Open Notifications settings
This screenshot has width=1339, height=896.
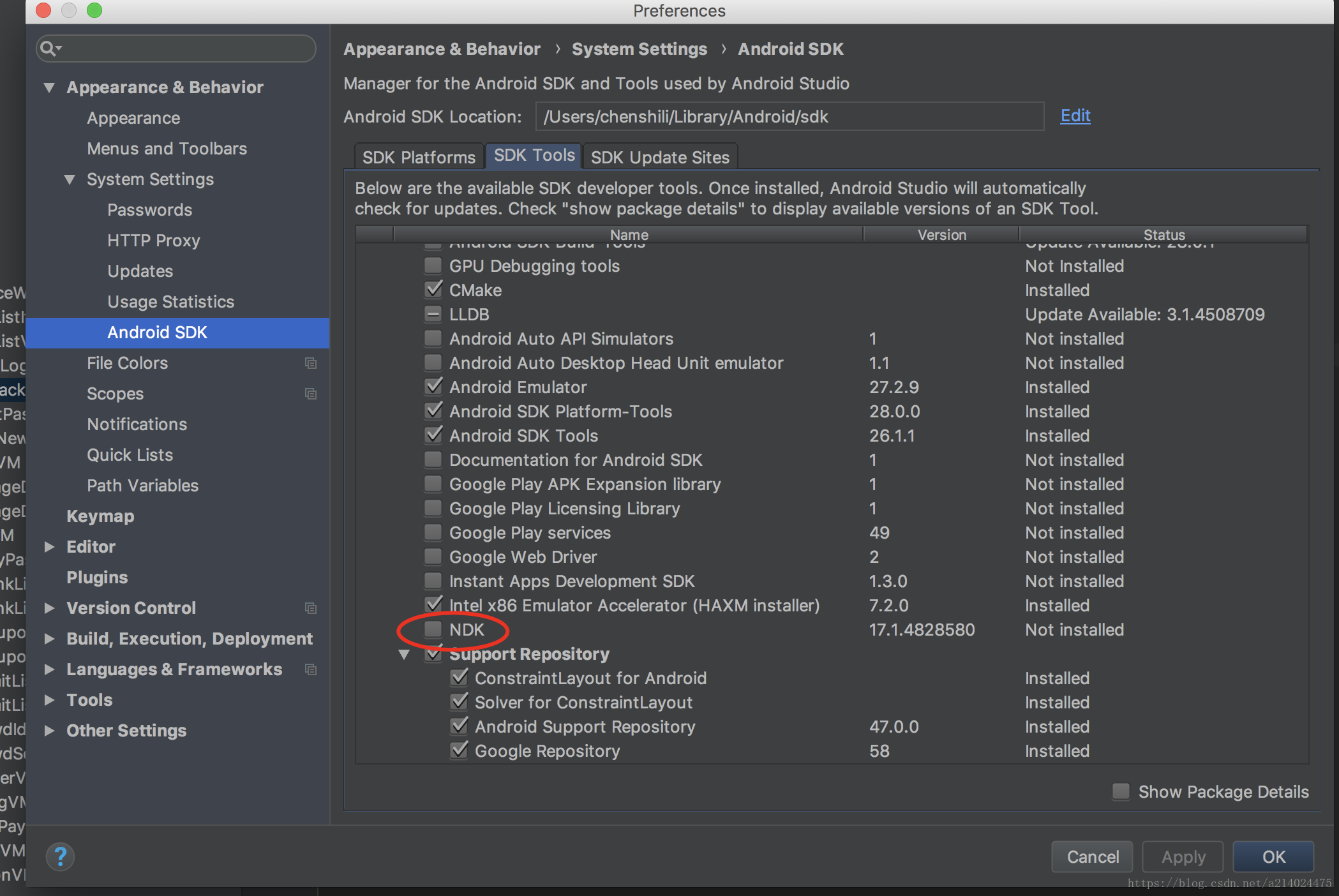click(x=137, y=424)
